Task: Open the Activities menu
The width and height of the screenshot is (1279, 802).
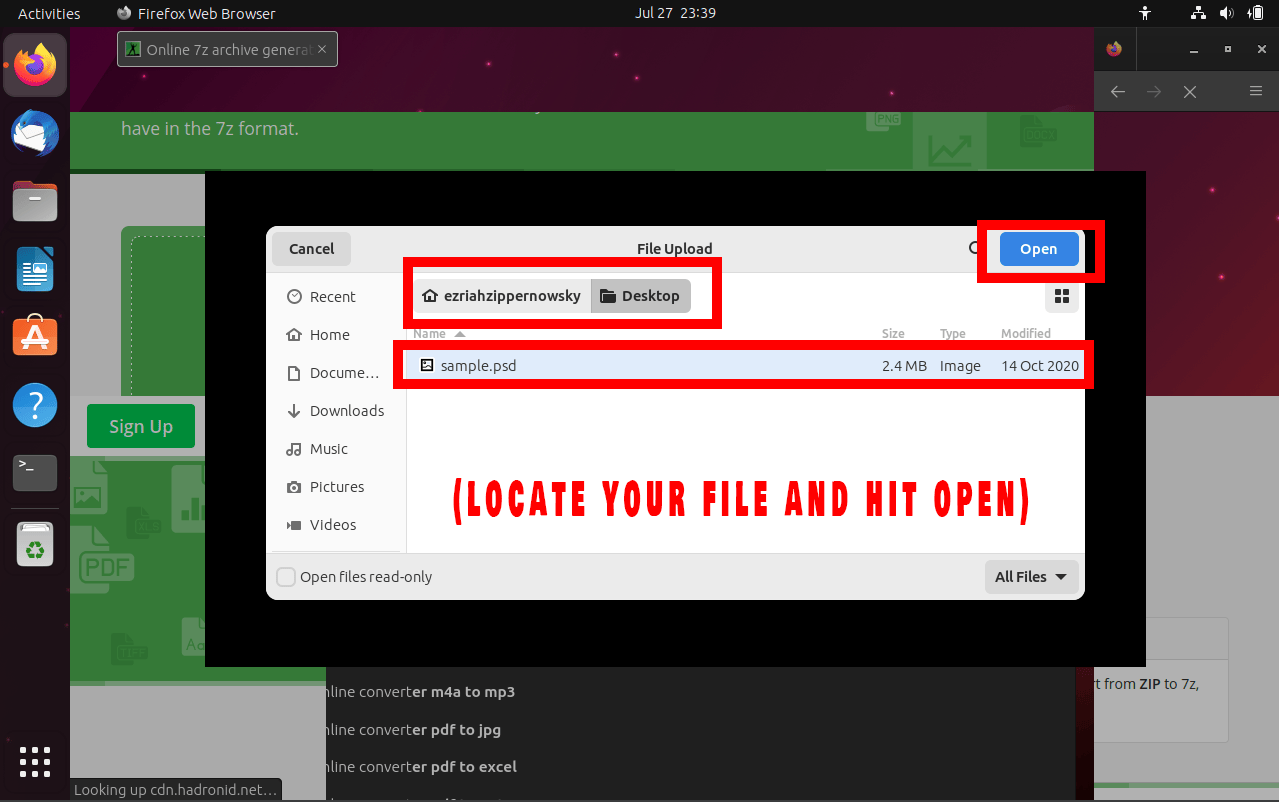Action: 49,13
